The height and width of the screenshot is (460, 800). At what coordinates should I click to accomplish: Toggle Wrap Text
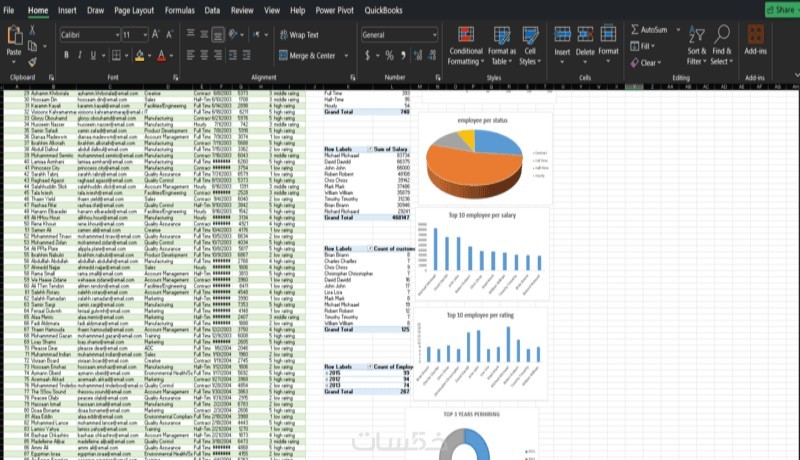[x=299, y=35]
